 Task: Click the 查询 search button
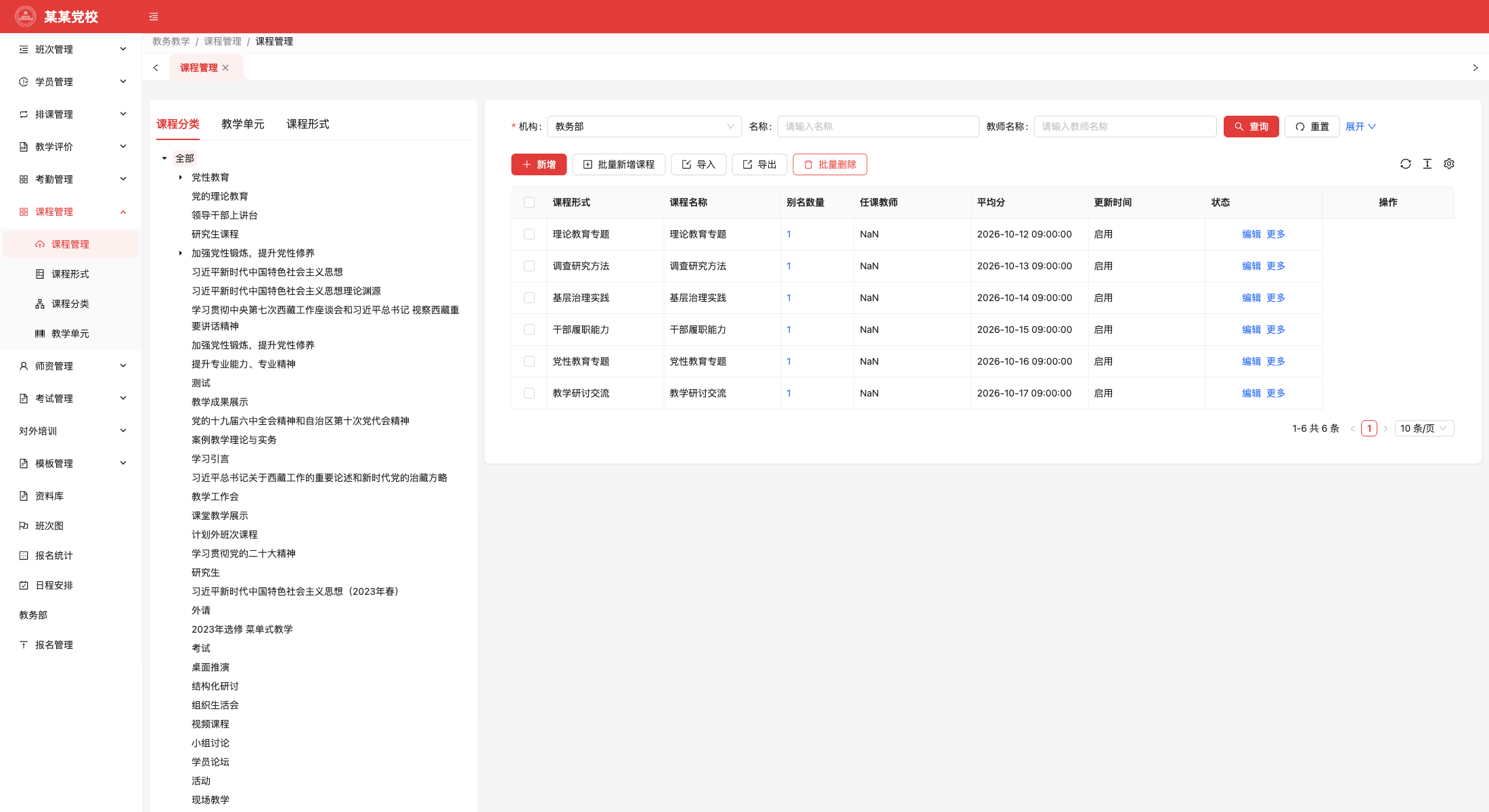[x=1251, y=127]
